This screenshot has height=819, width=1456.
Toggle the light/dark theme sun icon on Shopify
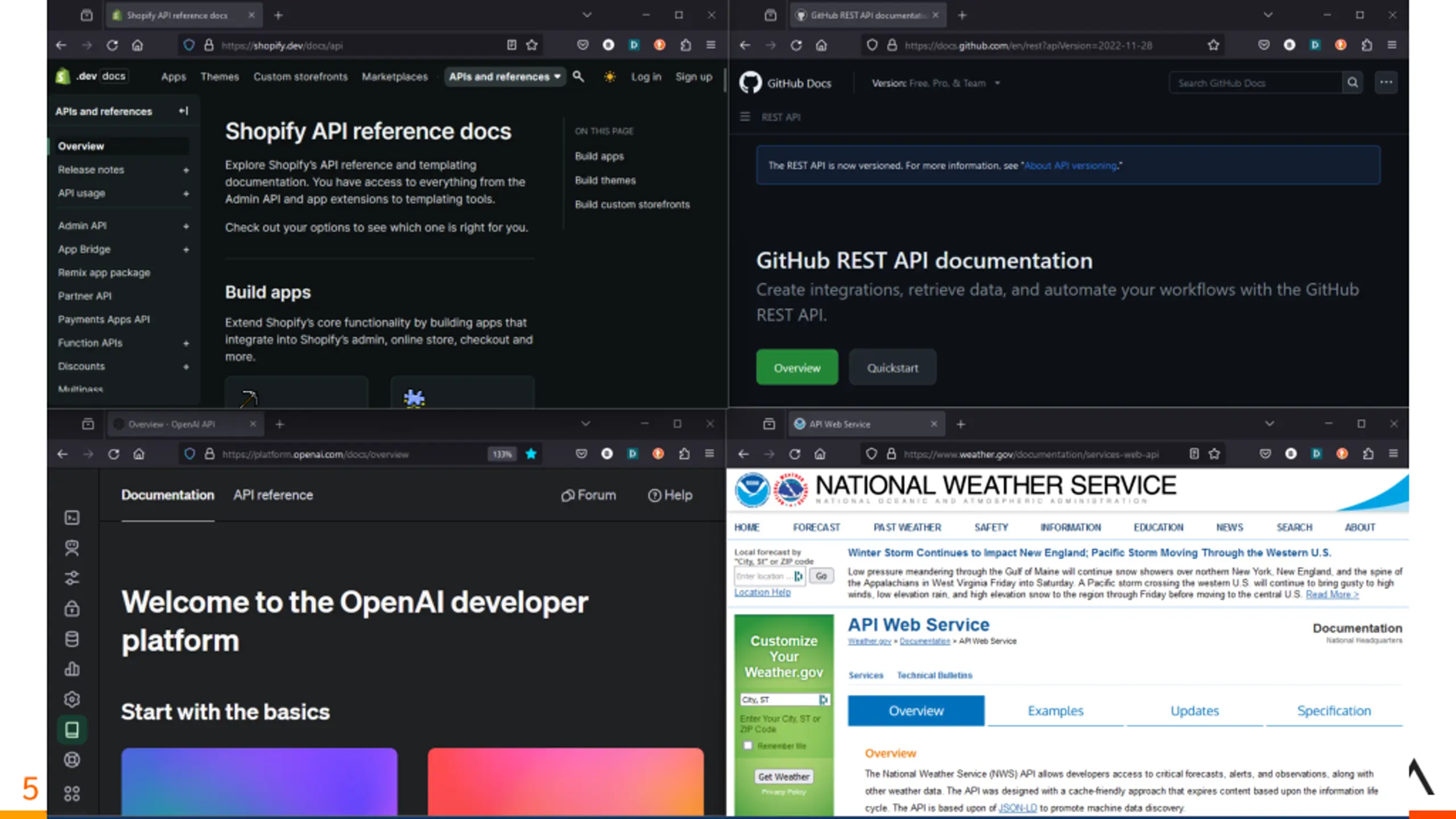tap(610, 76)
